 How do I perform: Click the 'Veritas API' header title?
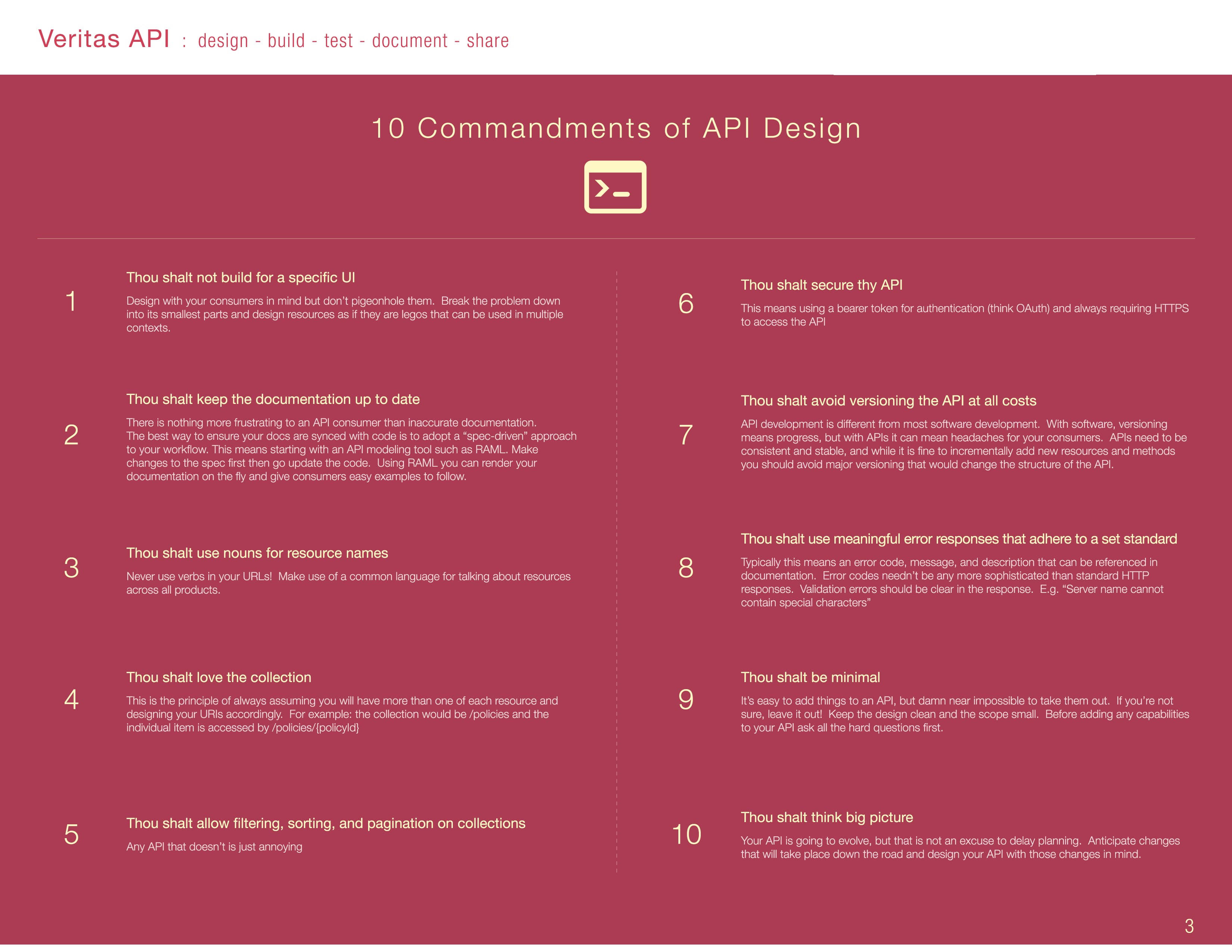[x=104, y=39]
